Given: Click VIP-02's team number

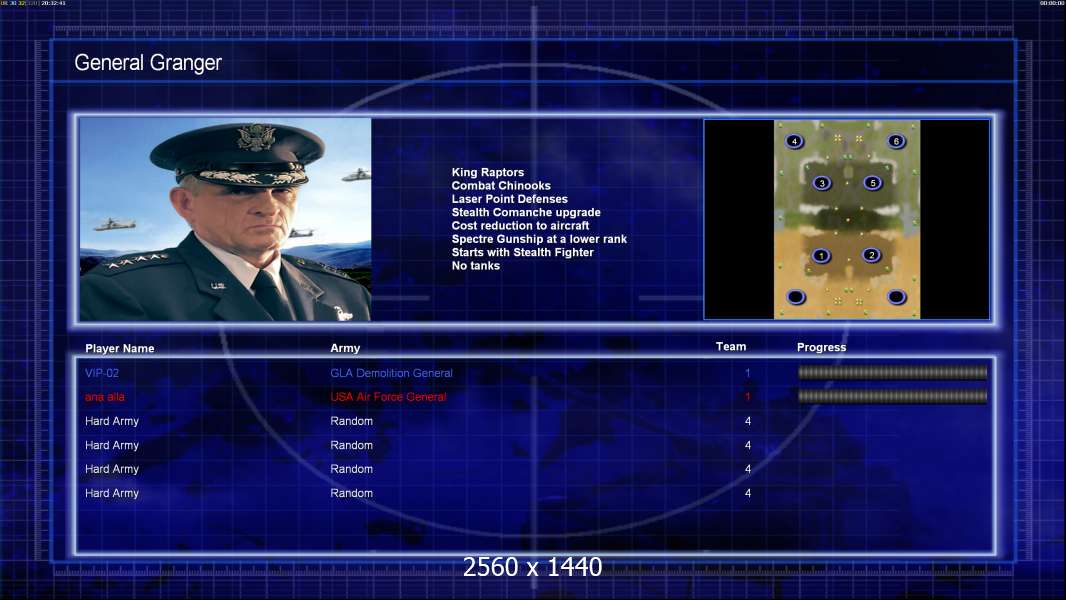Looking at the screenshot, I should [747, 373].
